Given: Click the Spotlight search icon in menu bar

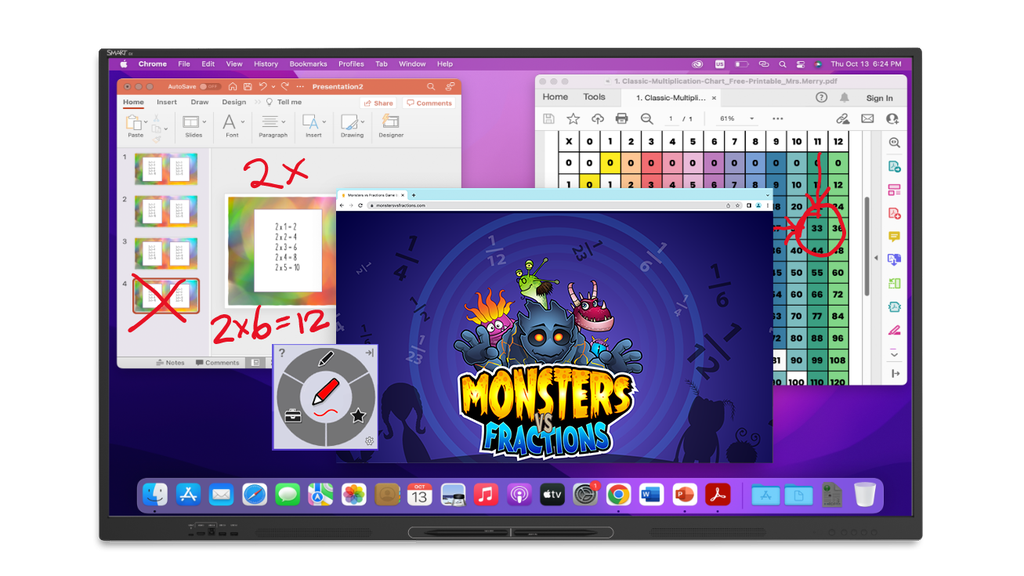Looking at the screenshot, I should (x=782, y=64).
